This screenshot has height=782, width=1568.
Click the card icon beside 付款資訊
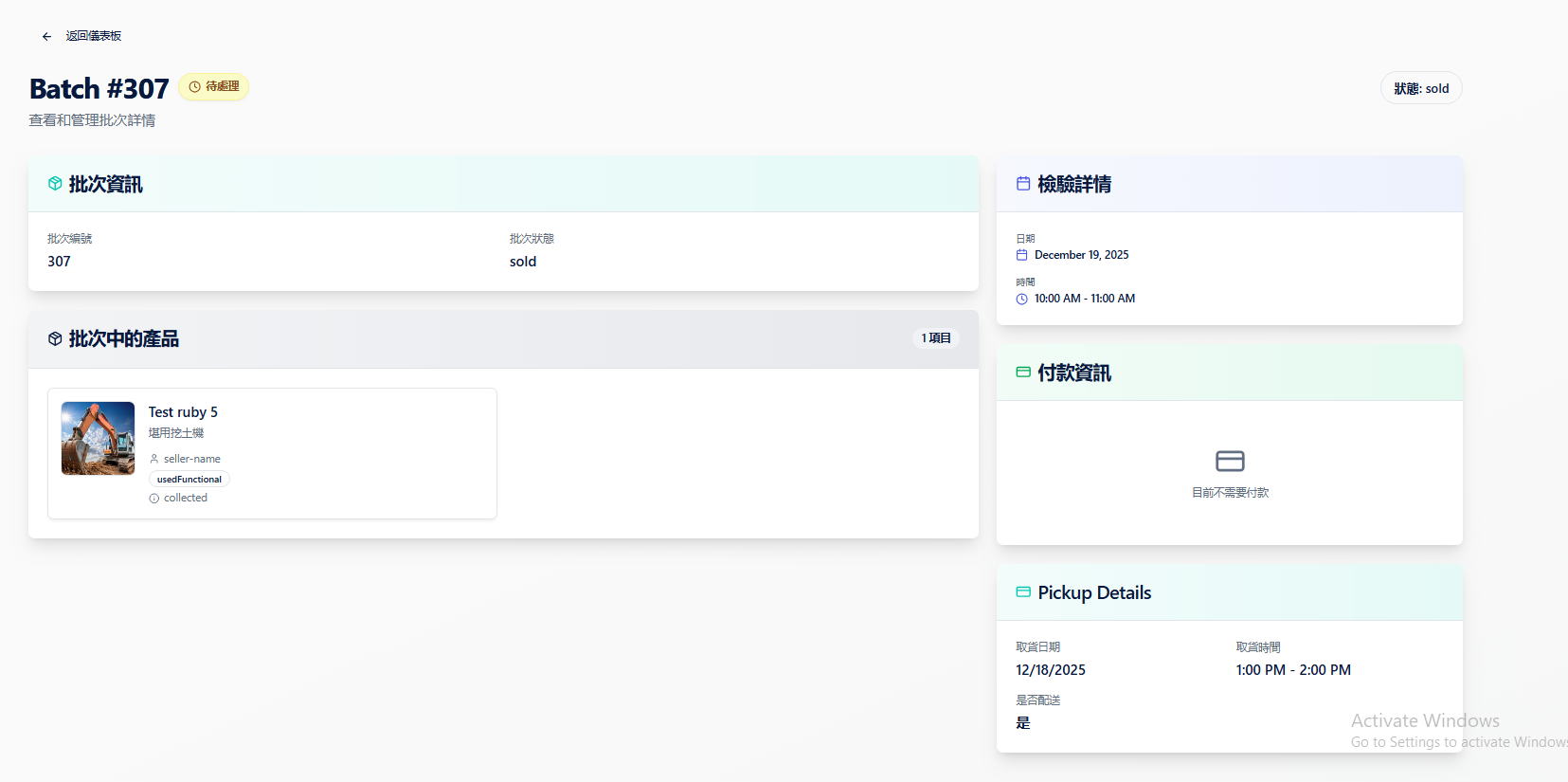tap(1023, 373)
